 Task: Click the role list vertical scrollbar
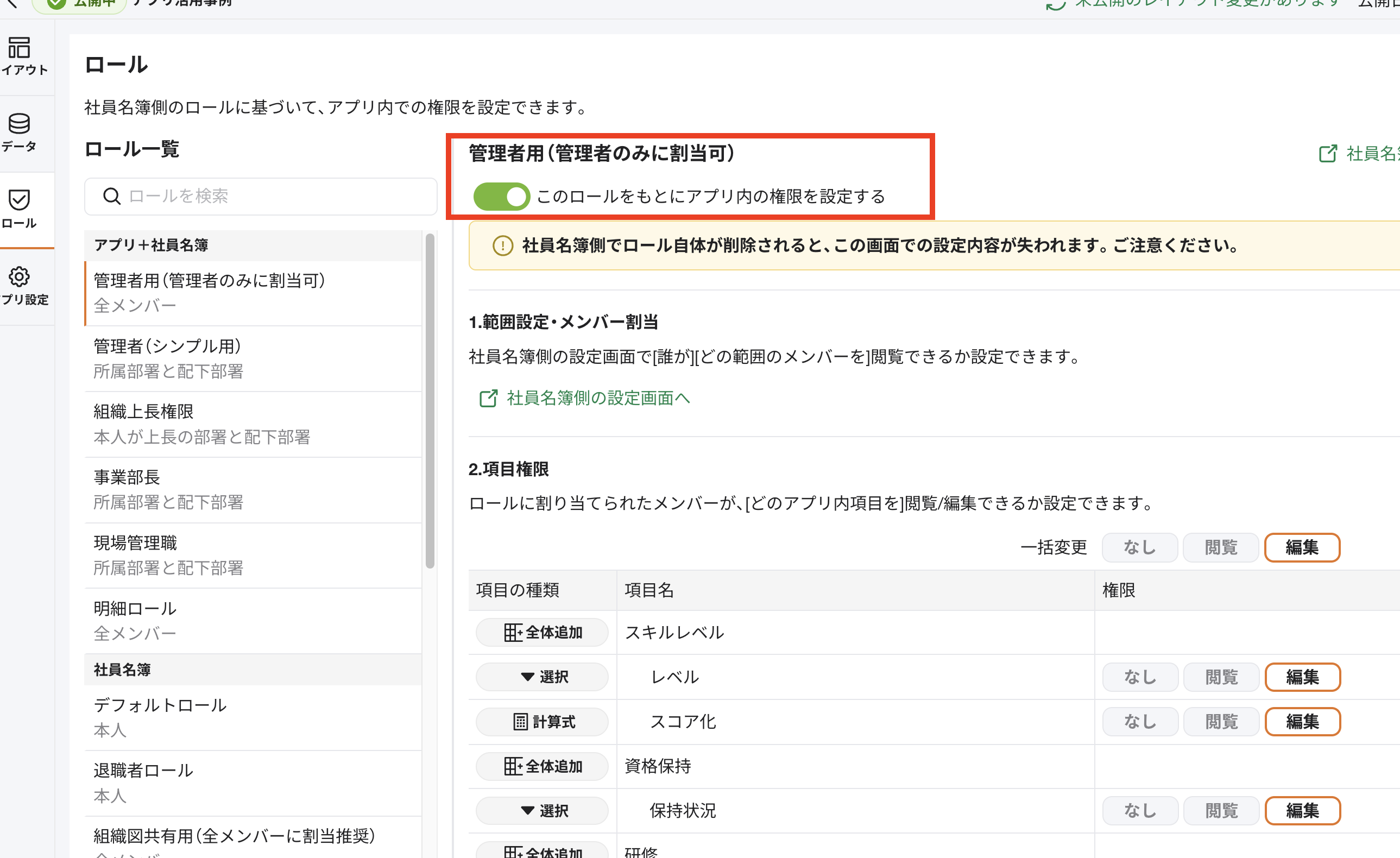[430, 401]
